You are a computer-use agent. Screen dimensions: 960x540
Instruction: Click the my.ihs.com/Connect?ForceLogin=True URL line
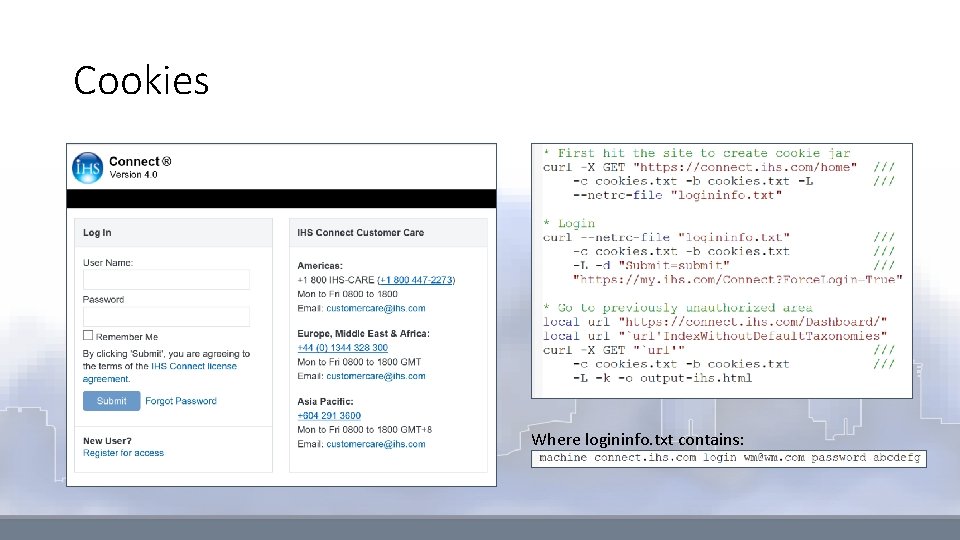pos(738,280)
